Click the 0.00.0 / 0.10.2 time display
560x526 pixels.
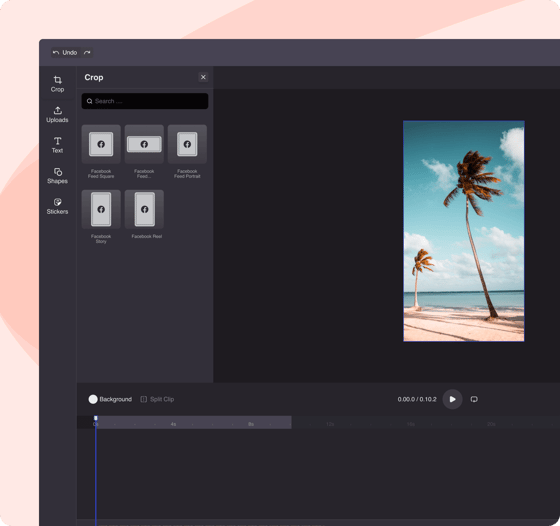click(x=417, y=399)
